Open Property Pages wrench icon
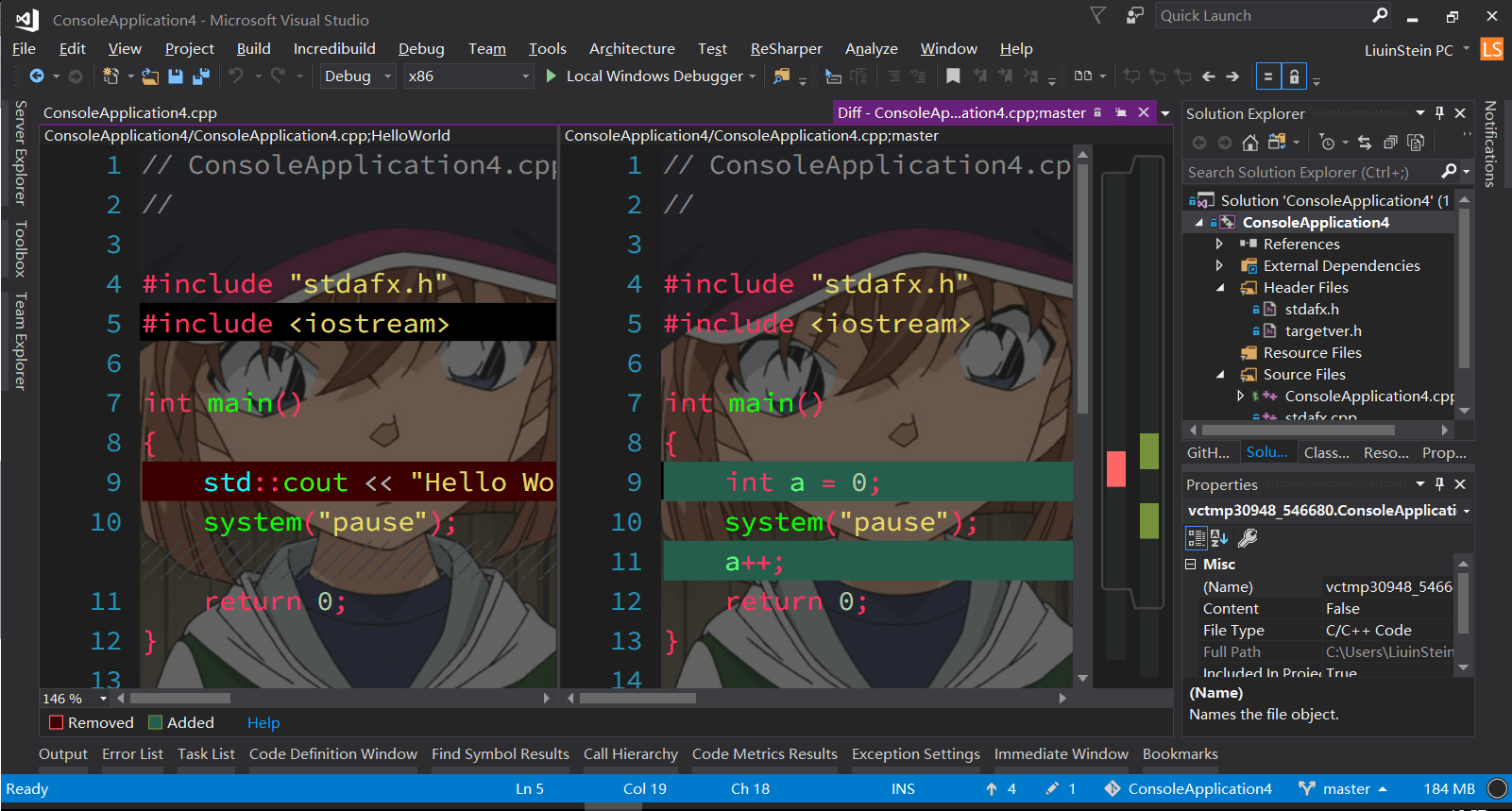This screenshot has width=1512, height=811. (1248, 538)
